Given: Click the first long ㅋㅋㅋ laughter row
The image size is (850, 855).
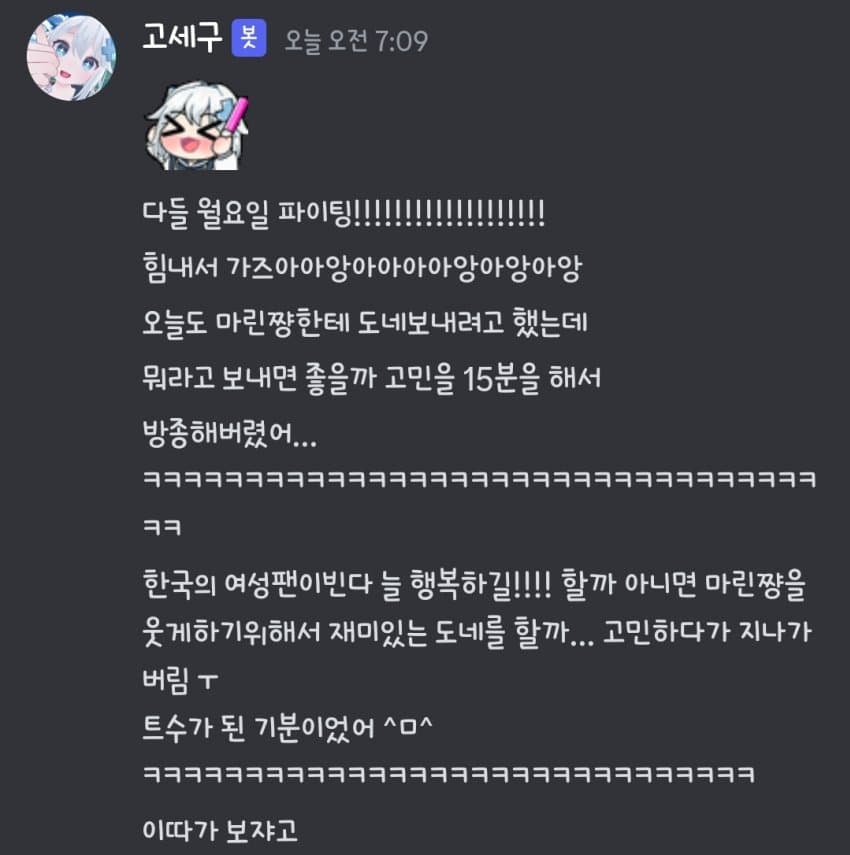Looking at the screenshot, I should (x=479, y=479).
